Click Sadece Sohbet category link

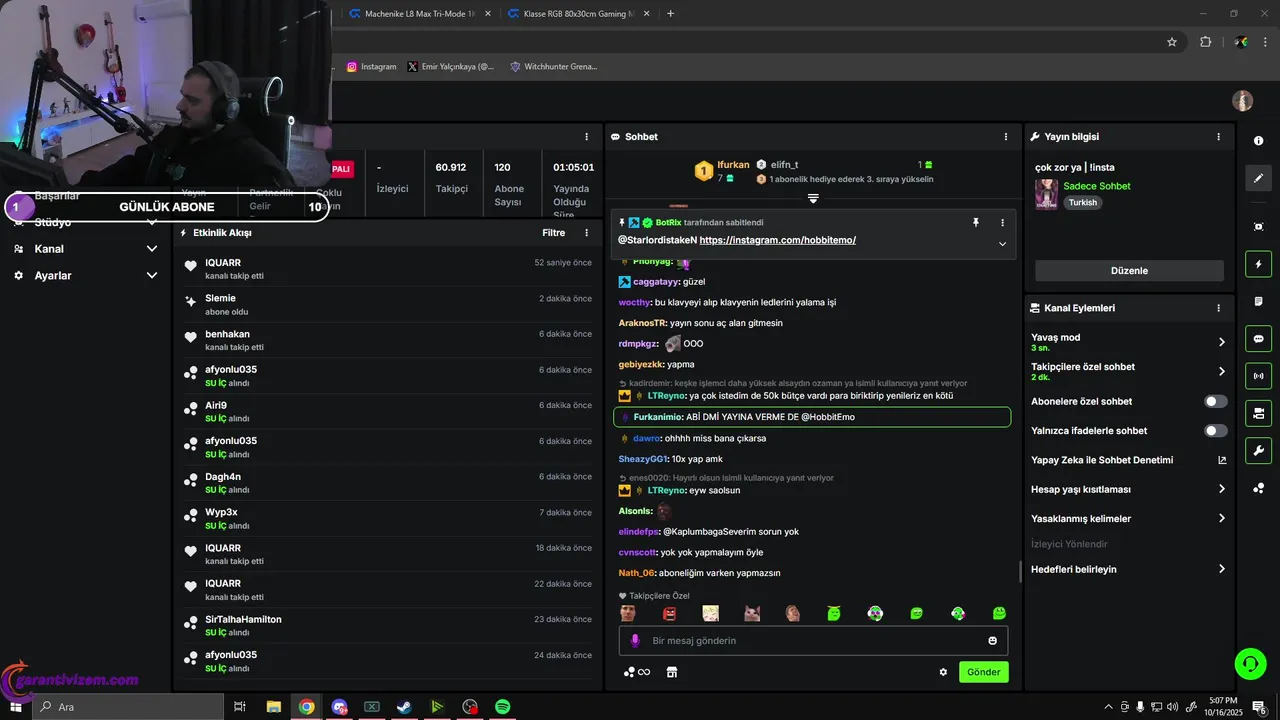pos(1097,186)
